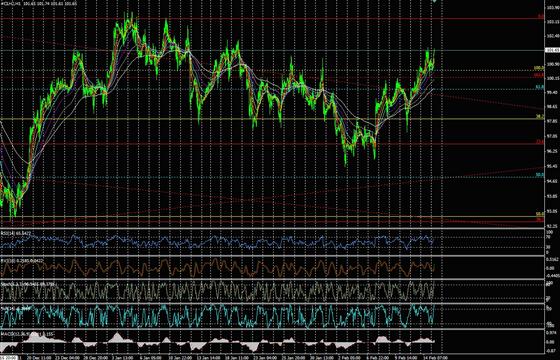Click the 38.2 Fibonacci level label
The height and width of the screenshot is (360, 560).
coord(540,117)
